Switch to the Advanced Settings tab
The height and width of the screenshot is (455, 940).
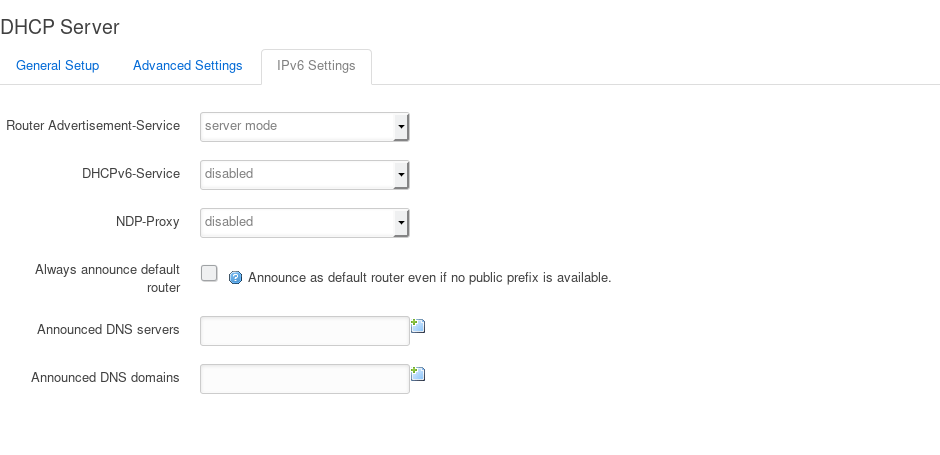point(188,65)
